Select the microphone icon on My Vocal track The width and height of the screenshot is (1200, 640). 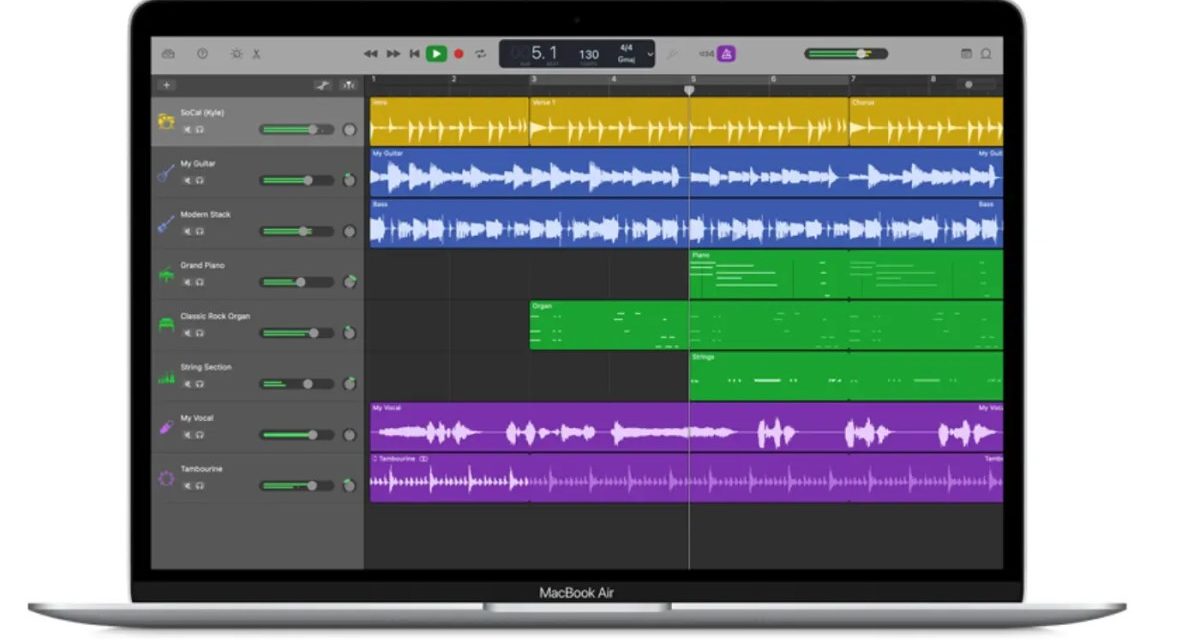point(166,427)
